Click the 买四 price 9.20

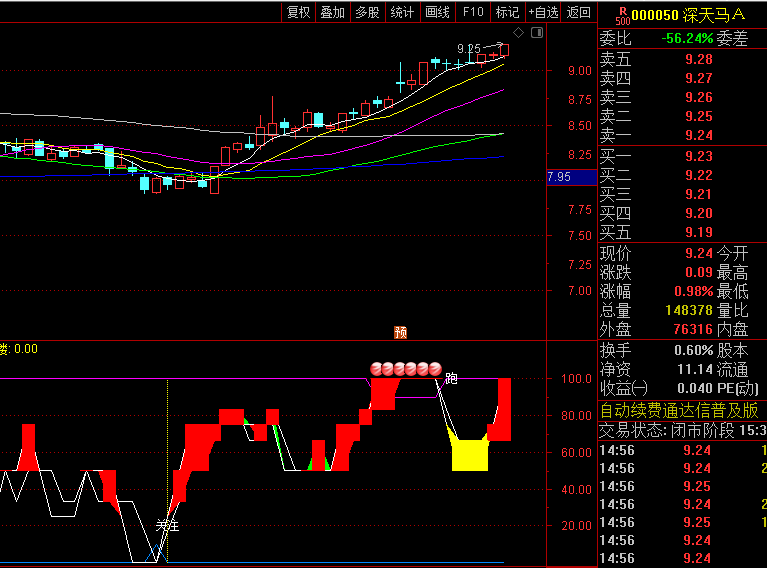pyautogui.click(x=699, y=213)
